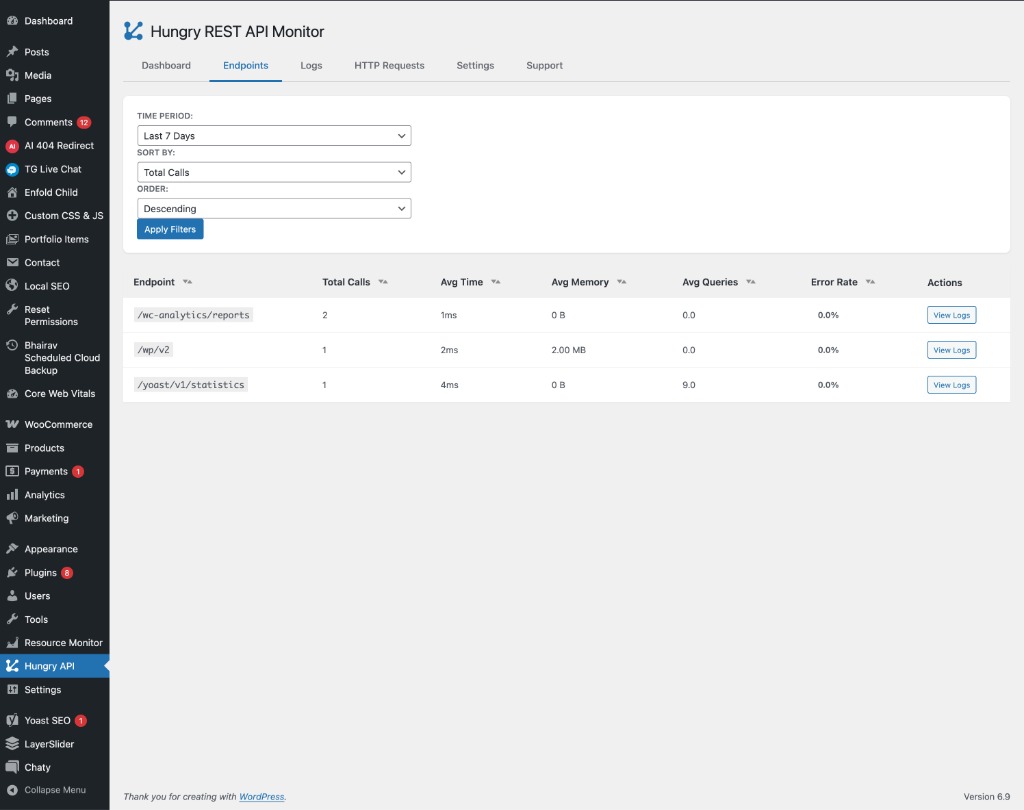Toggle sorting on the Avg Time column
This screenshot has width=1024, height=810.
[x=497, y=282]
